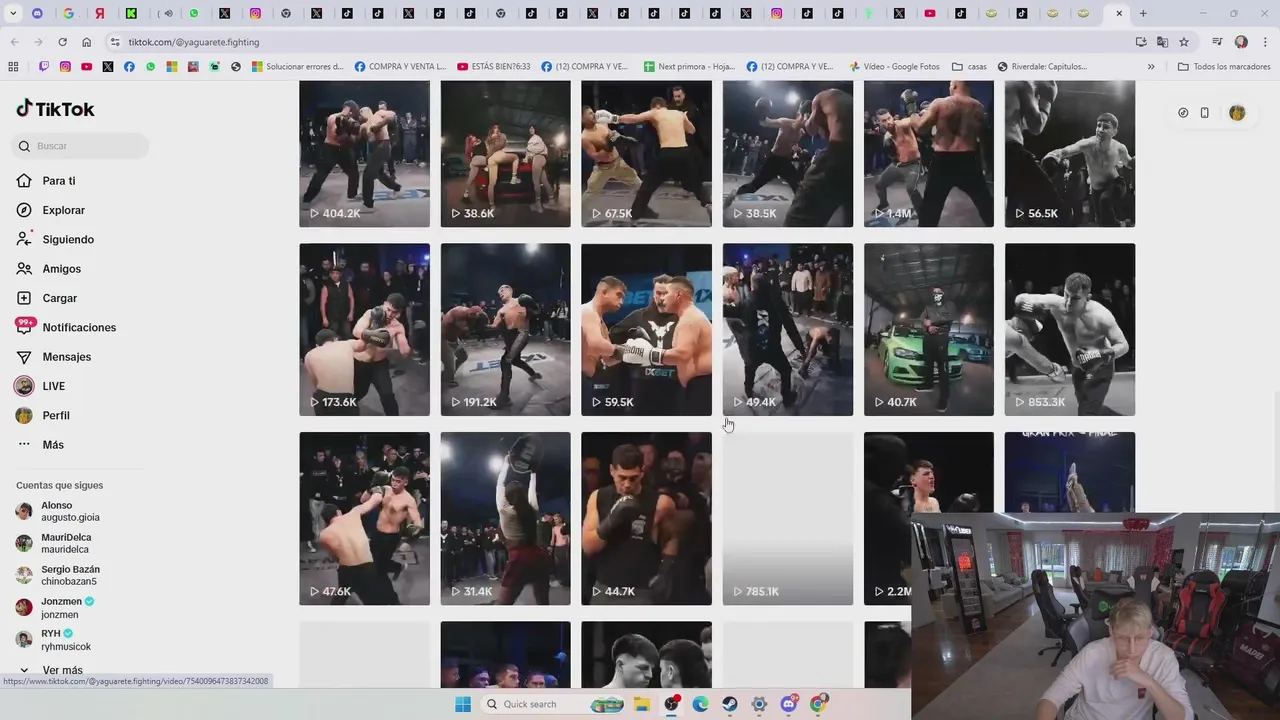
Task: Open the video with 47.6K views
Action: tap(364, 518)
